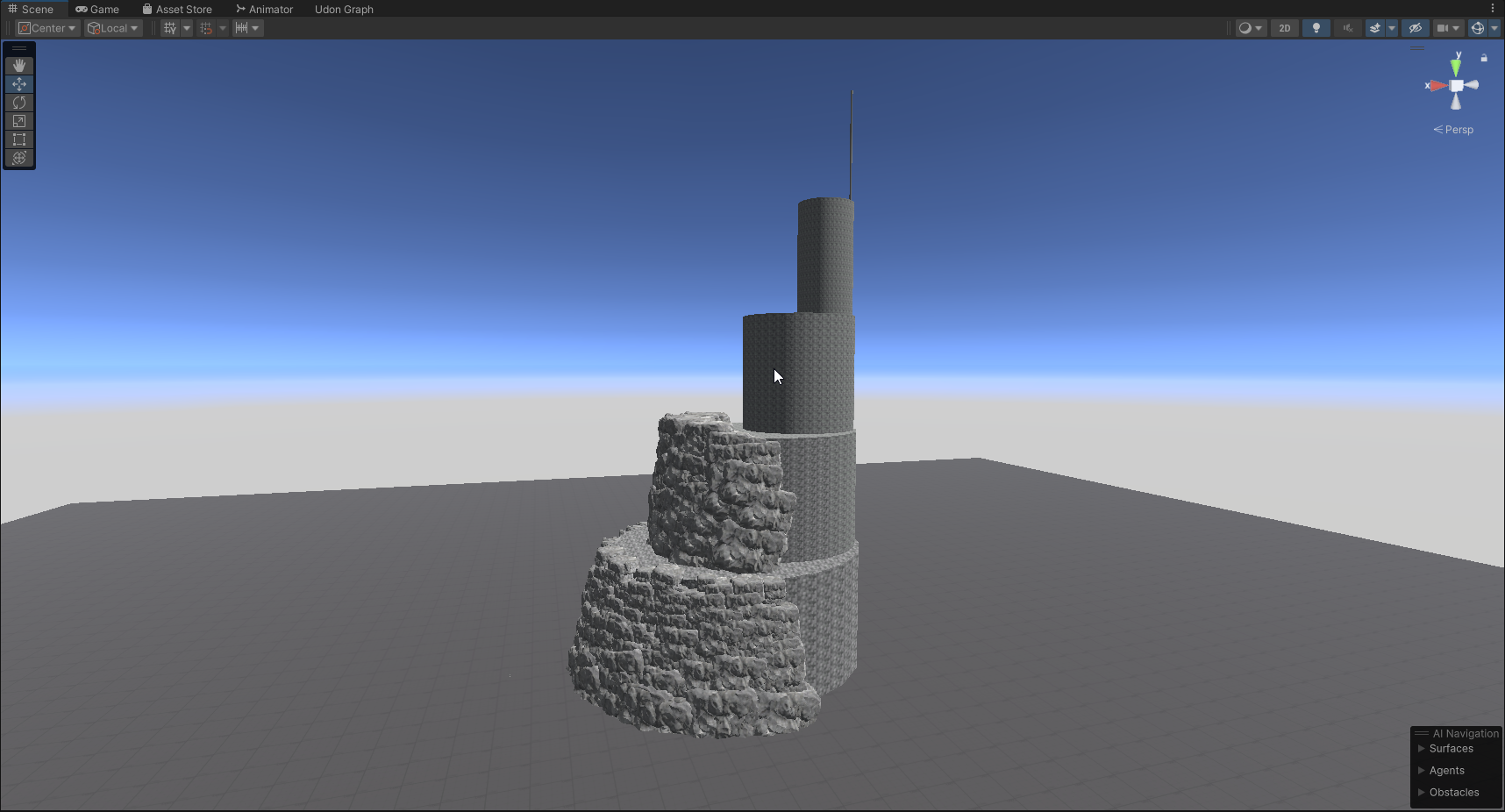
Task: Select the Transform tool
Action: tap(19, 158)
